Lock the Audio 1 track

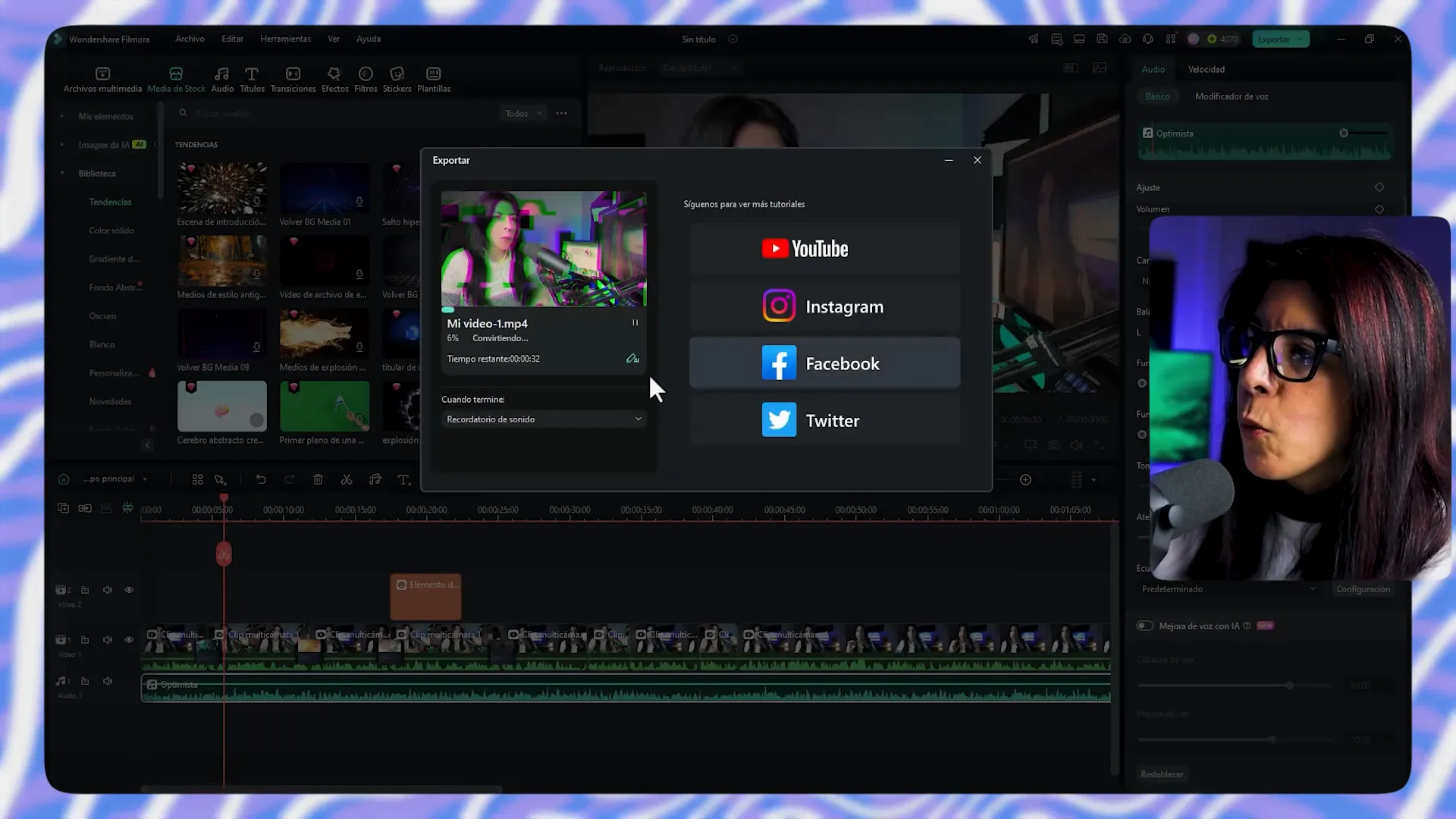pyautogui.click(x=85, y=681)
